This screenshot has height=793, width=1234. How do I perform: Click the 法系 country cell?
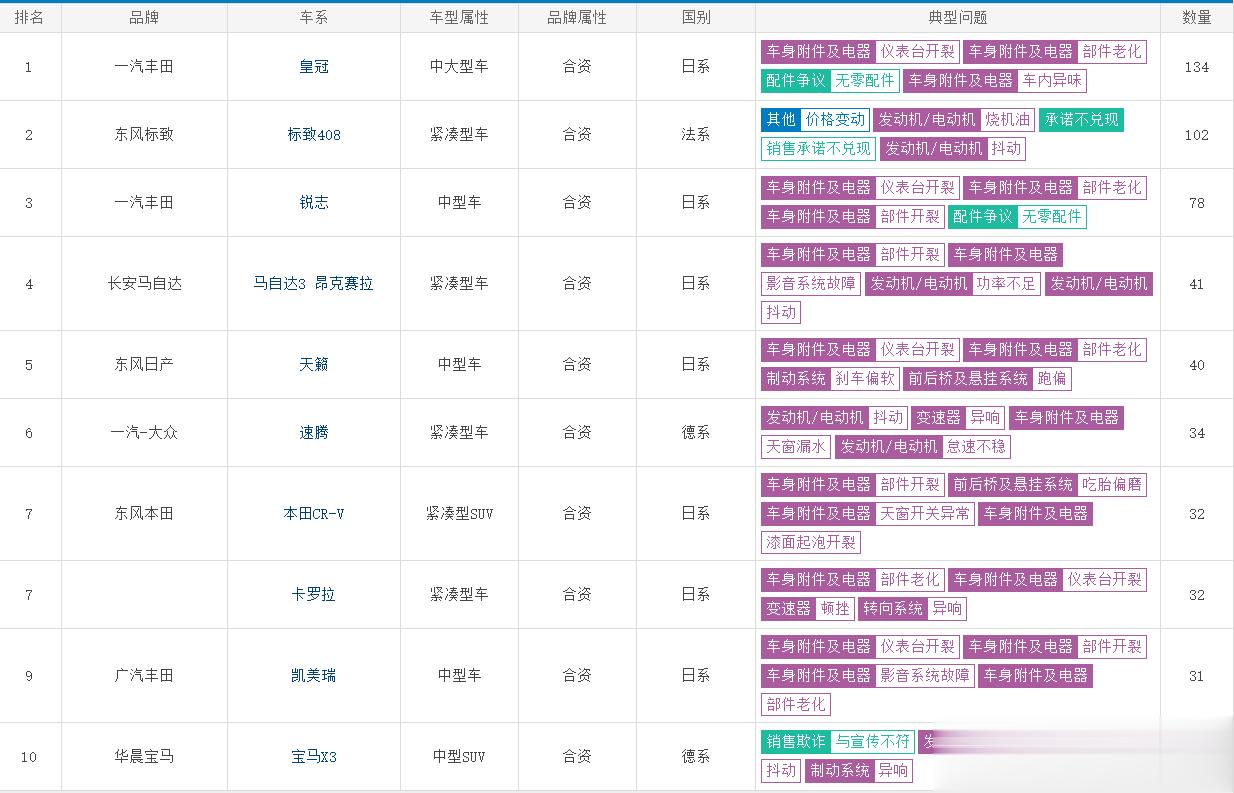click(x=696, y=134)
